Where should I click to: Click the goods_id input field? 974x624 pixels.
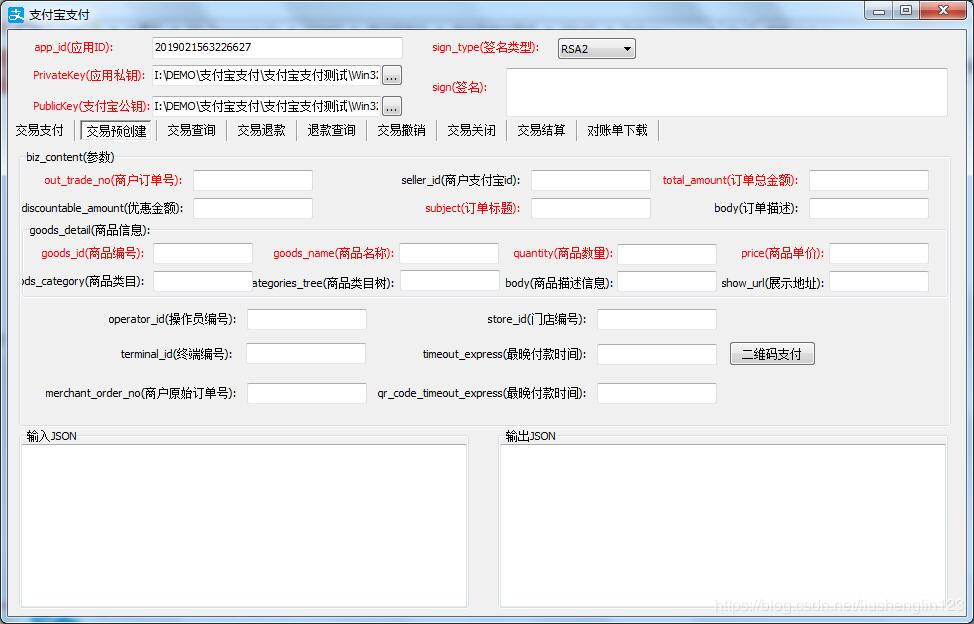click(x=203, y=253)
